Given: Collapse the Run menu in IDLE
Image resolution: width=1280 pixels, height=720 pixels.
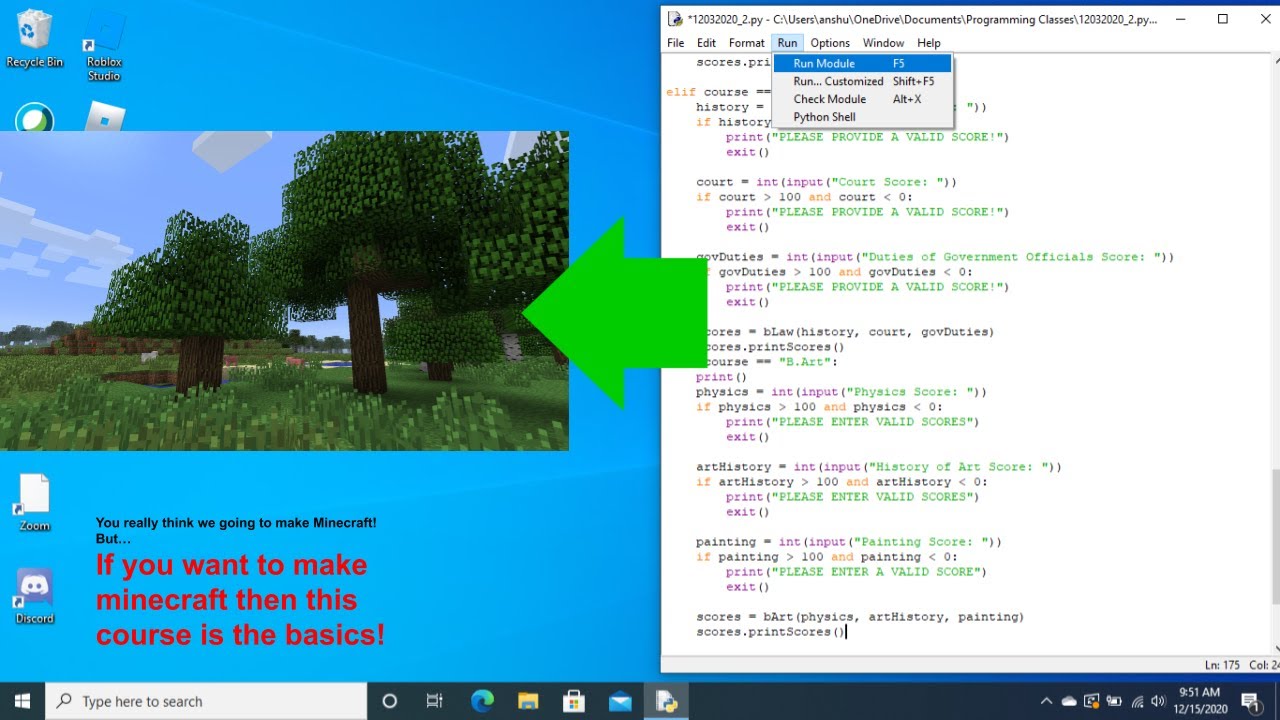Looking at the screenshot, I should pyautogui.click(x=788, y=43).
